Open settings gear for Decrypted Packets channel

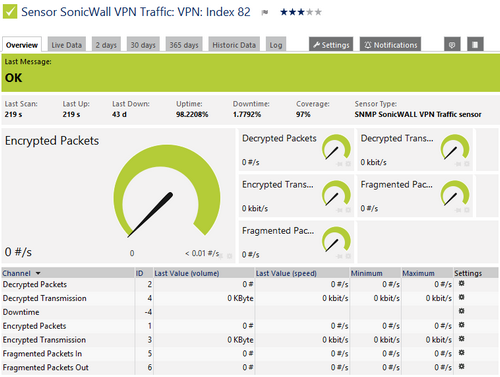pos(461,283)
